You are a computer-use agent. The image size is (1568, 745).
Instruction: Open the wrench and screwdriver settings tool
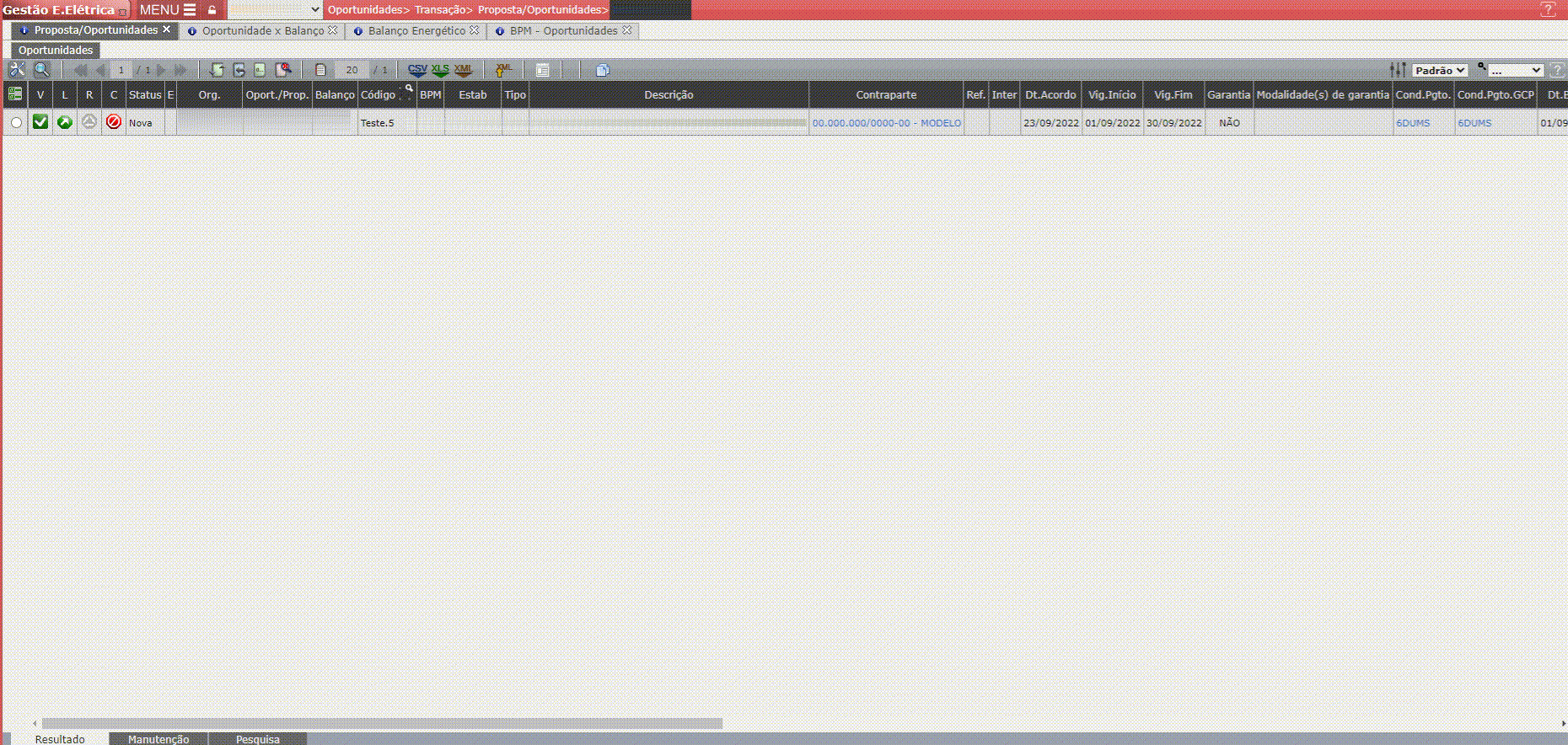point(17,70)
